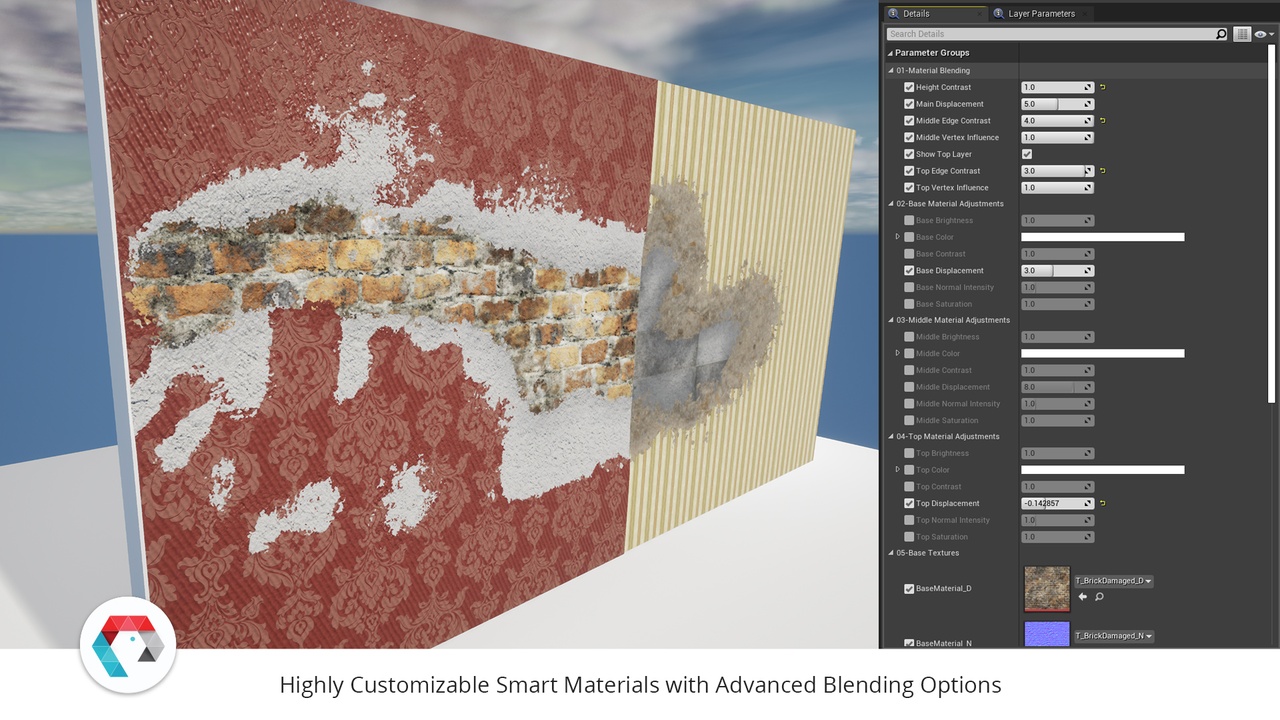The image size is (1280, 720).
Task: Collapse the 01-Material Blending group
Action: tap(891, 71)
